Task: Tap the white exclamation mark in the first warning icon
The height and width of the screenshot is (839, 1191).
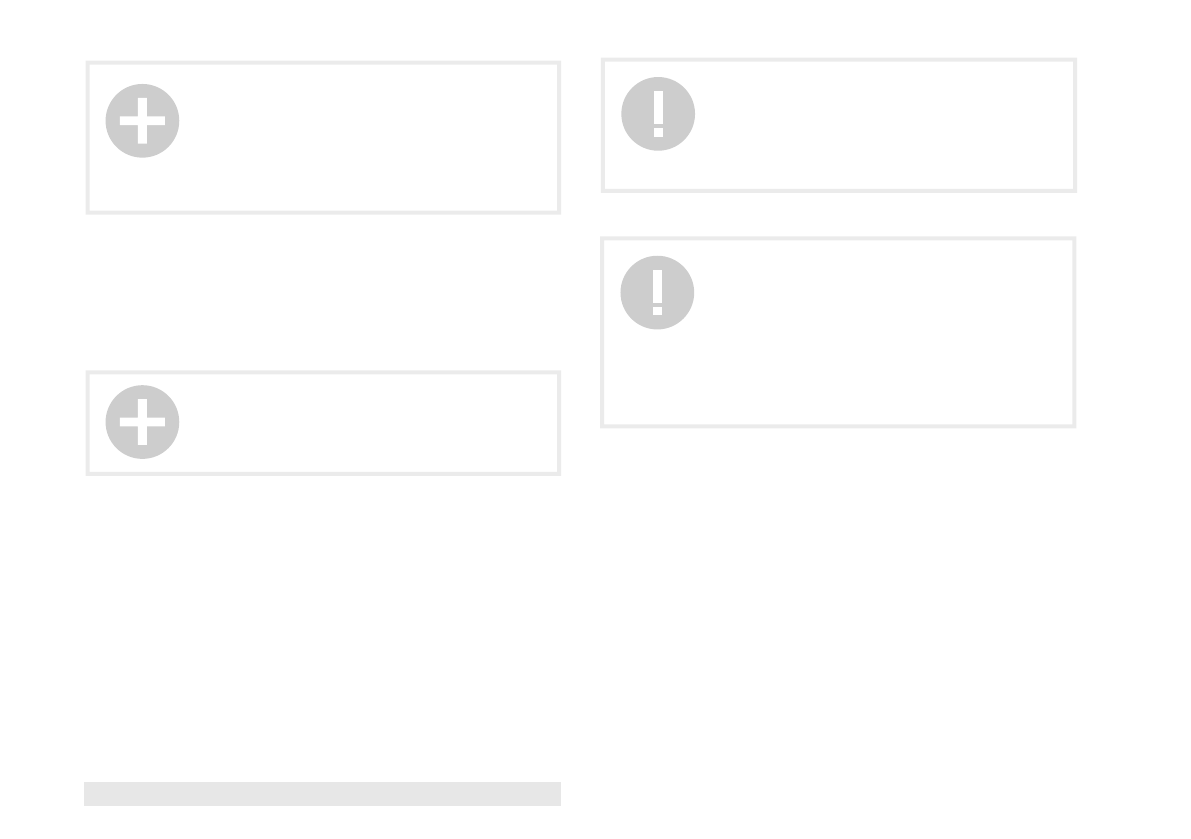Action: coord(658,114)
